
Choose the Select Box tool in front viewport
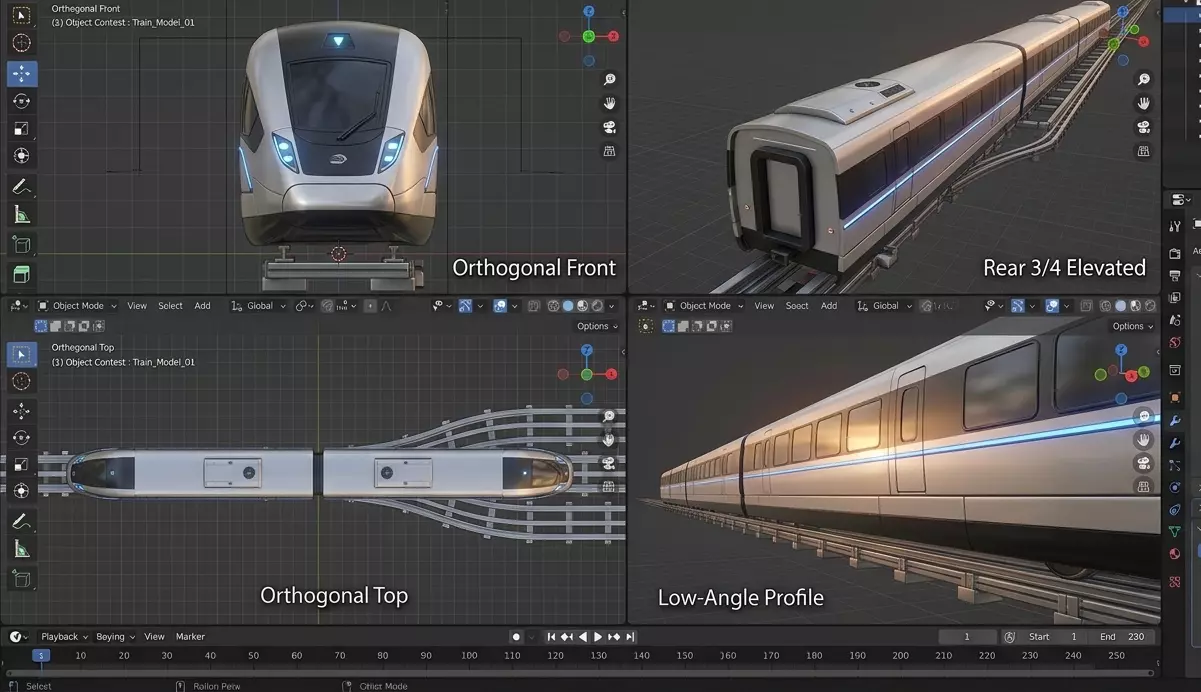coord(22,15)
